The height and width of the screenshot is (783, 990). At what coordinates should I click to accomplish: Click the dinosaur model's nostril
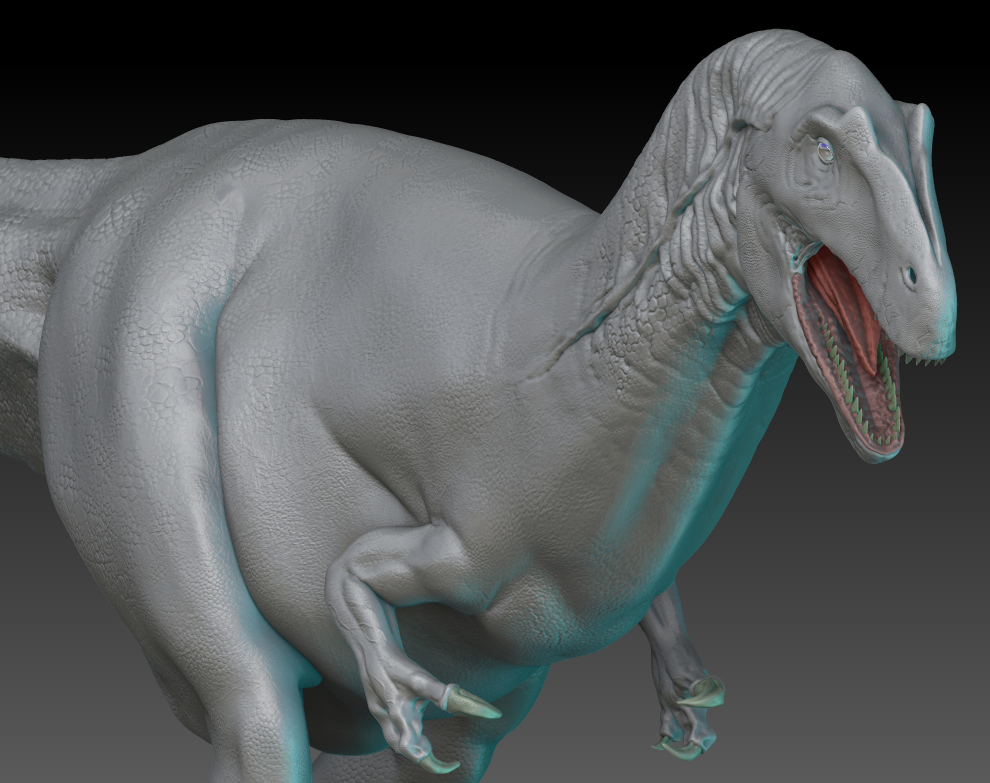pyautogui.click(x=910, y=275)
